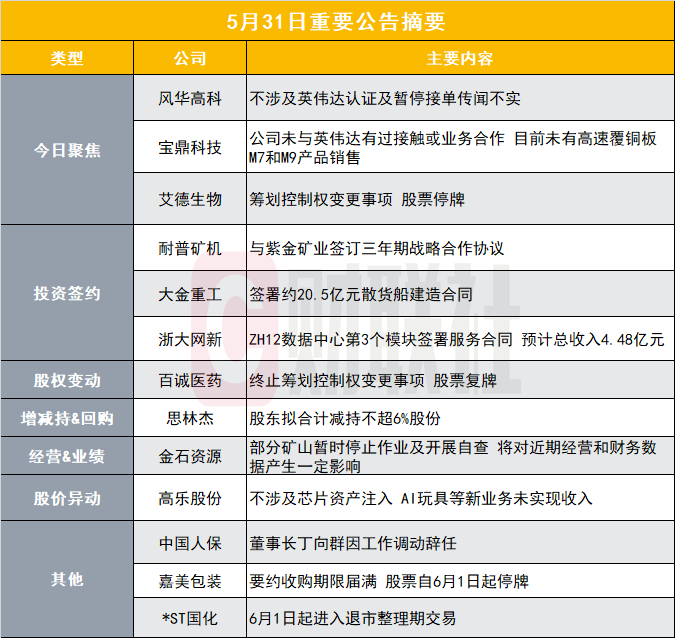Select company name 宝鼎科技
The width and height of the screenshot is (675, 638).
coord(190,148)
